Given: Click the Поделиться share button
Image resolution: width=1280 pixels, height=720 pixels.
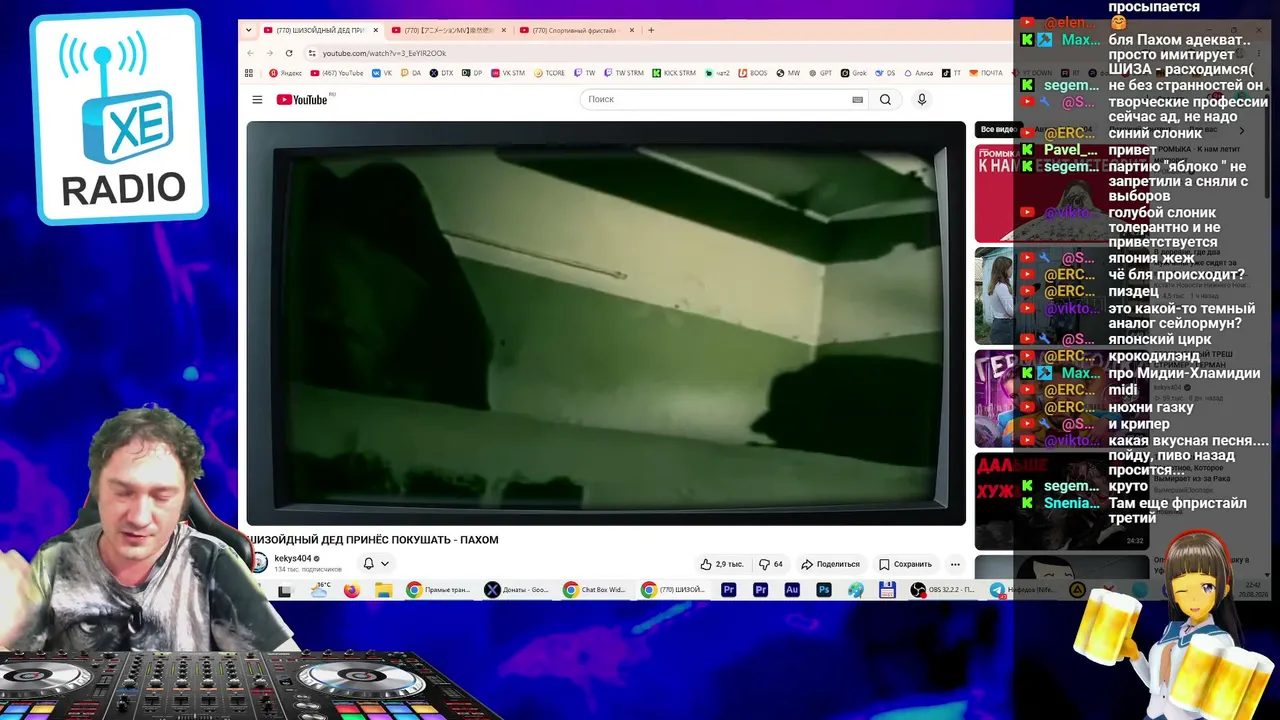Looking at the screenshot, I should pos(830,564).
